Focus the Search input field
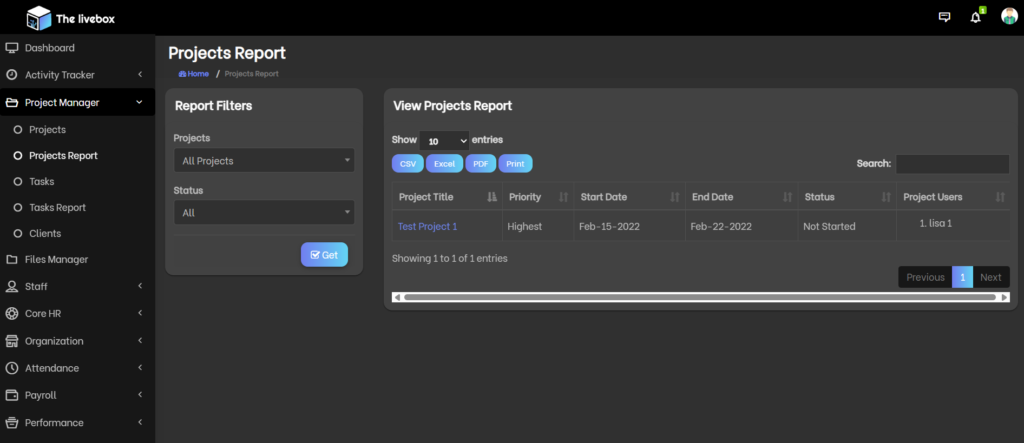1024x443 pixels. click(952, 164)
